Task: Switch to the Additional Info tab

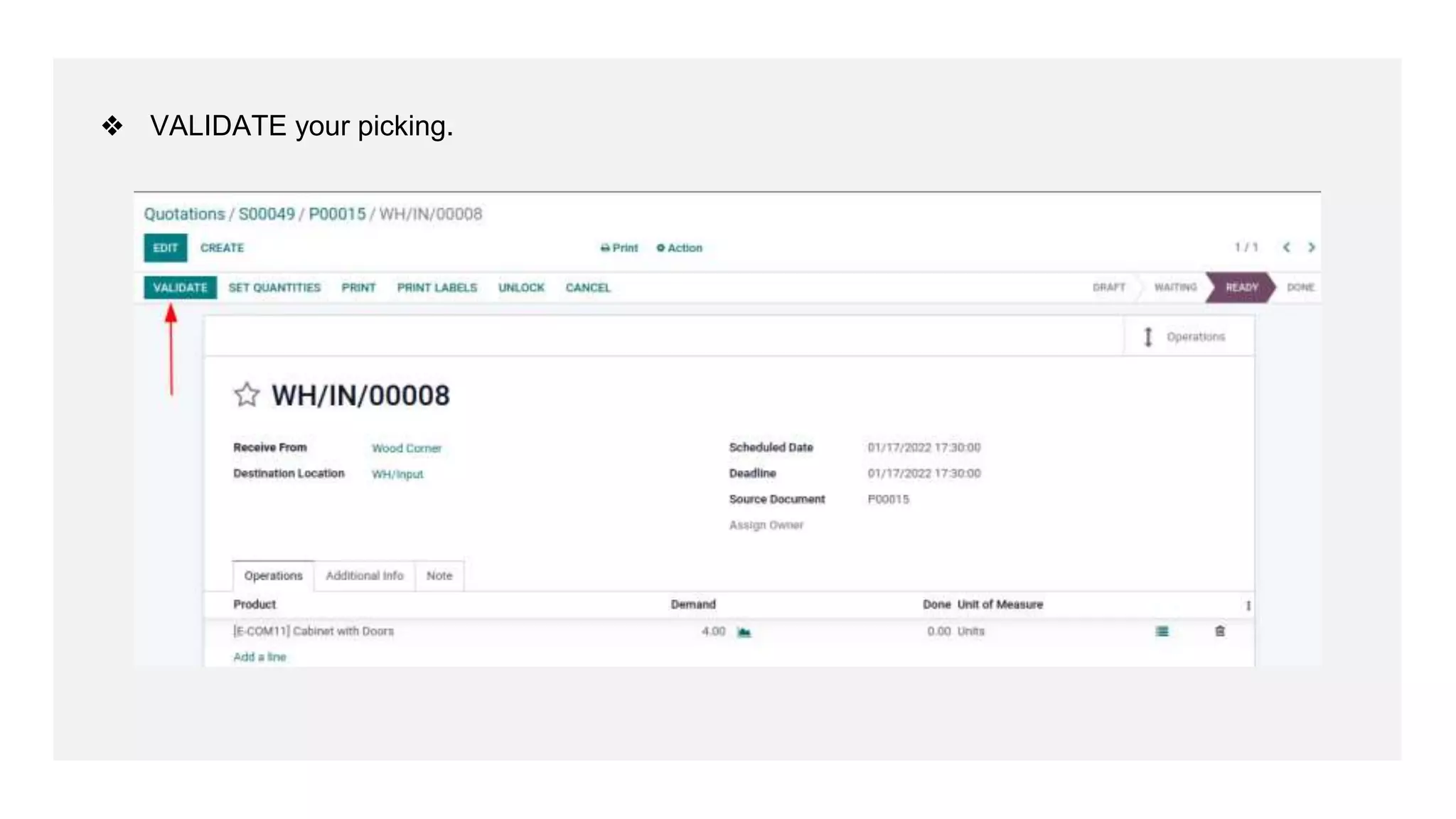Action: [x=364, y=576]
